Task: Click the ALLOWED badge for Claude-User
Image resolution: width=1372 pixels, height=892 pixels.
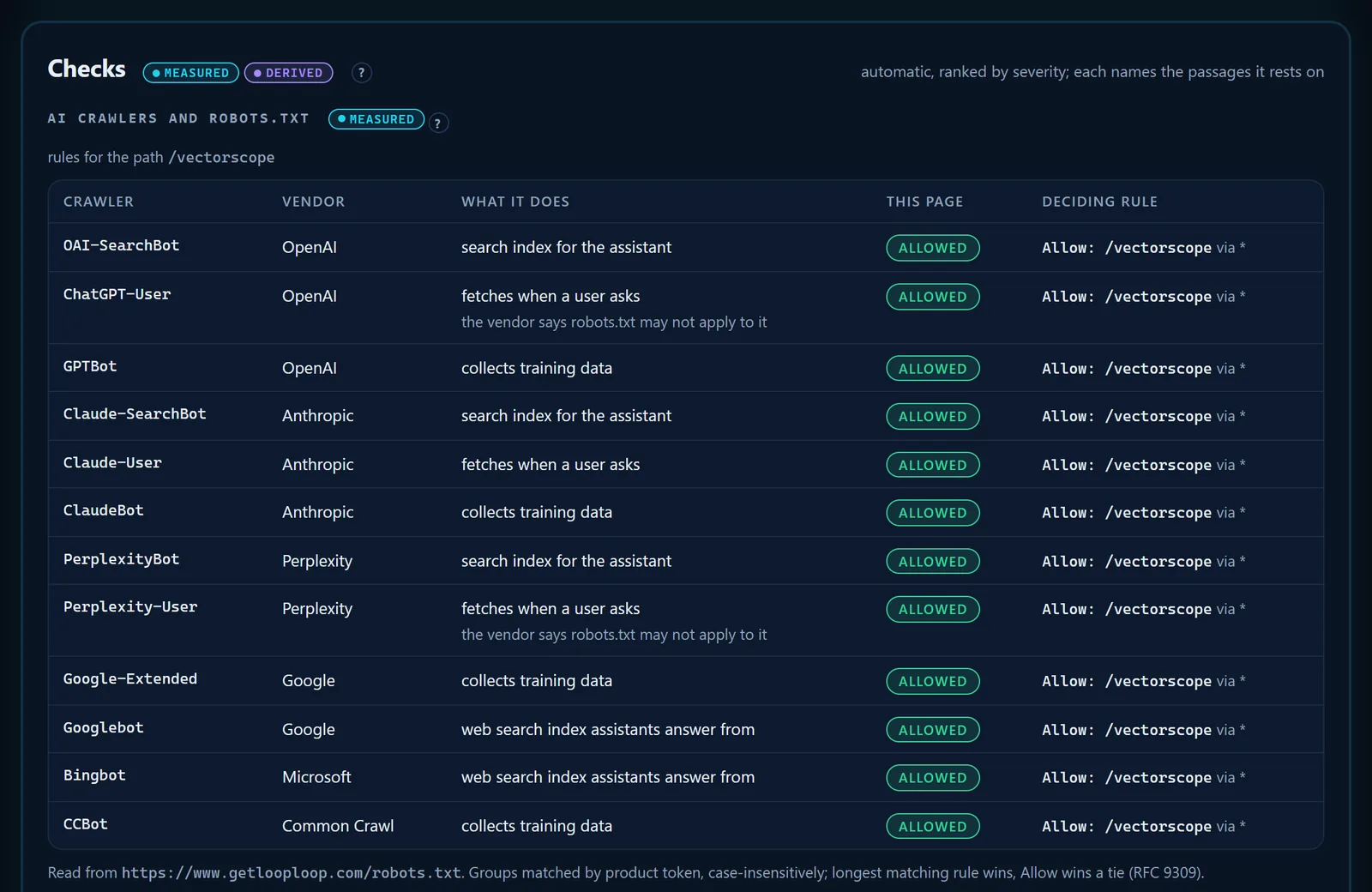Action: click(933, 465)
